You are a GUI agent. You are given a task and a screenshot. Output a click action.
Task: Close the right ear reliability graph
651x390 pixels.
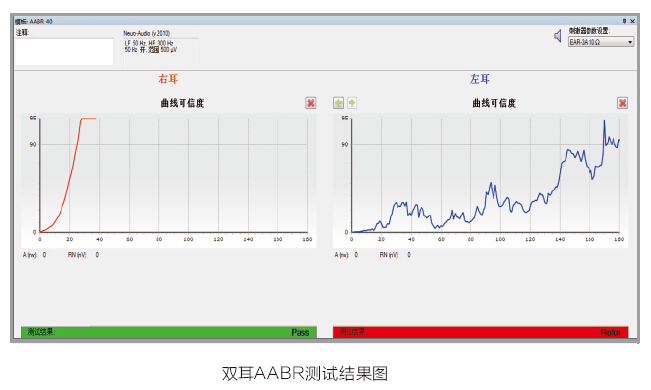pos(311,103)
